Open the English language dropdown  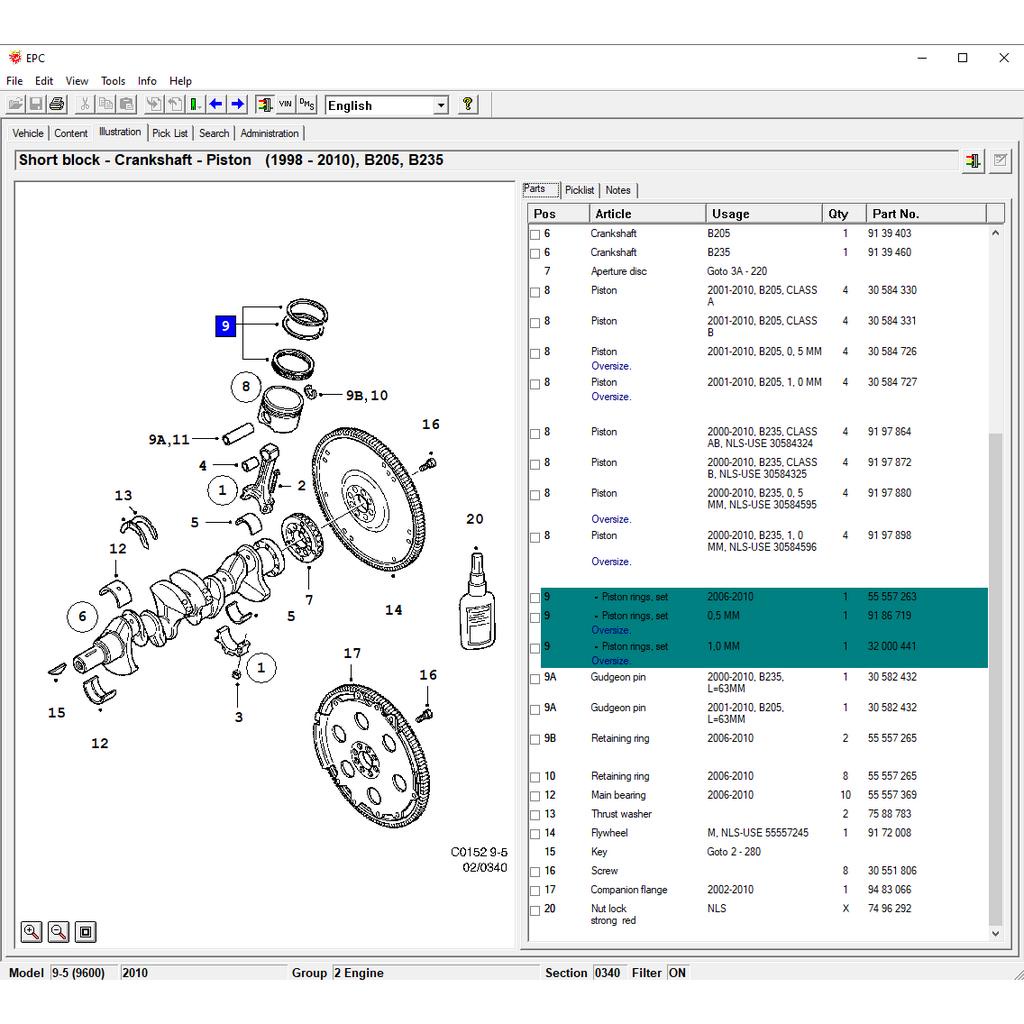pyautogui.click(x=441, y=105)
